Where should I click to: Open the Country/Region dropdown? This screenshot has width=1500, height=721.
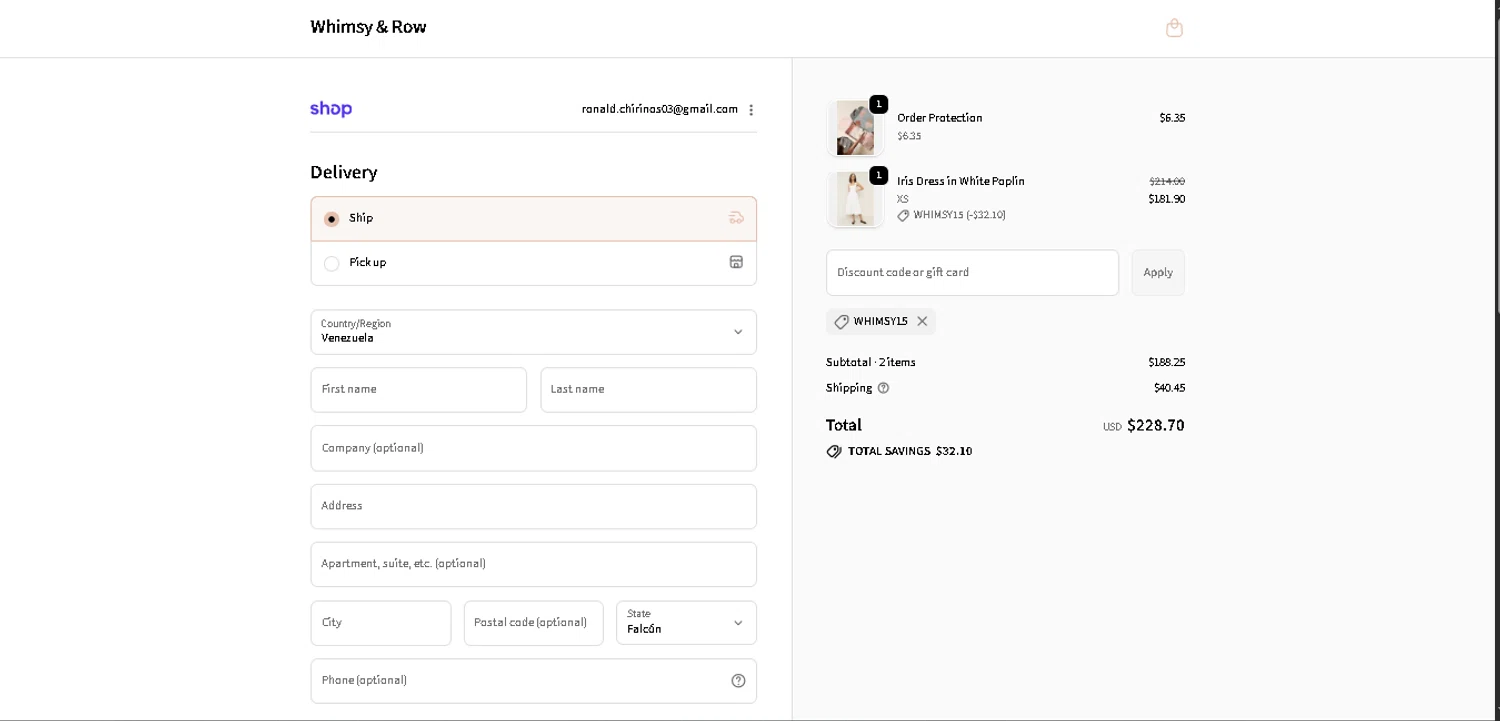[533, 332]
